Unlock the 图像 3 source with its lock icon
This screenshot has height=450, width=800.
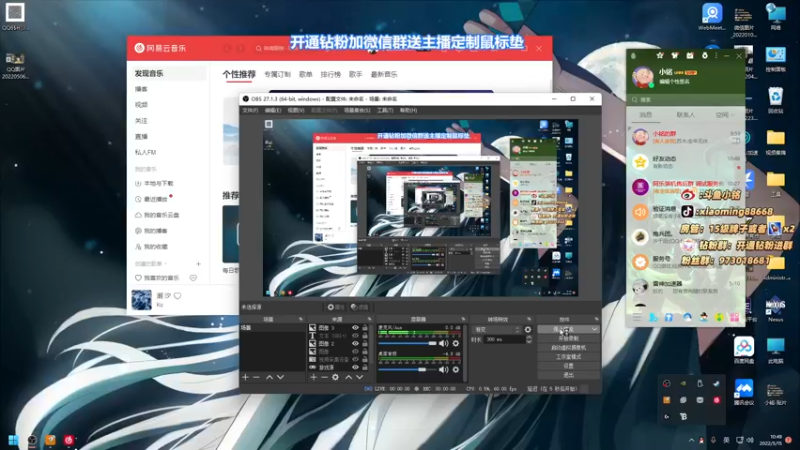point(365,328)
